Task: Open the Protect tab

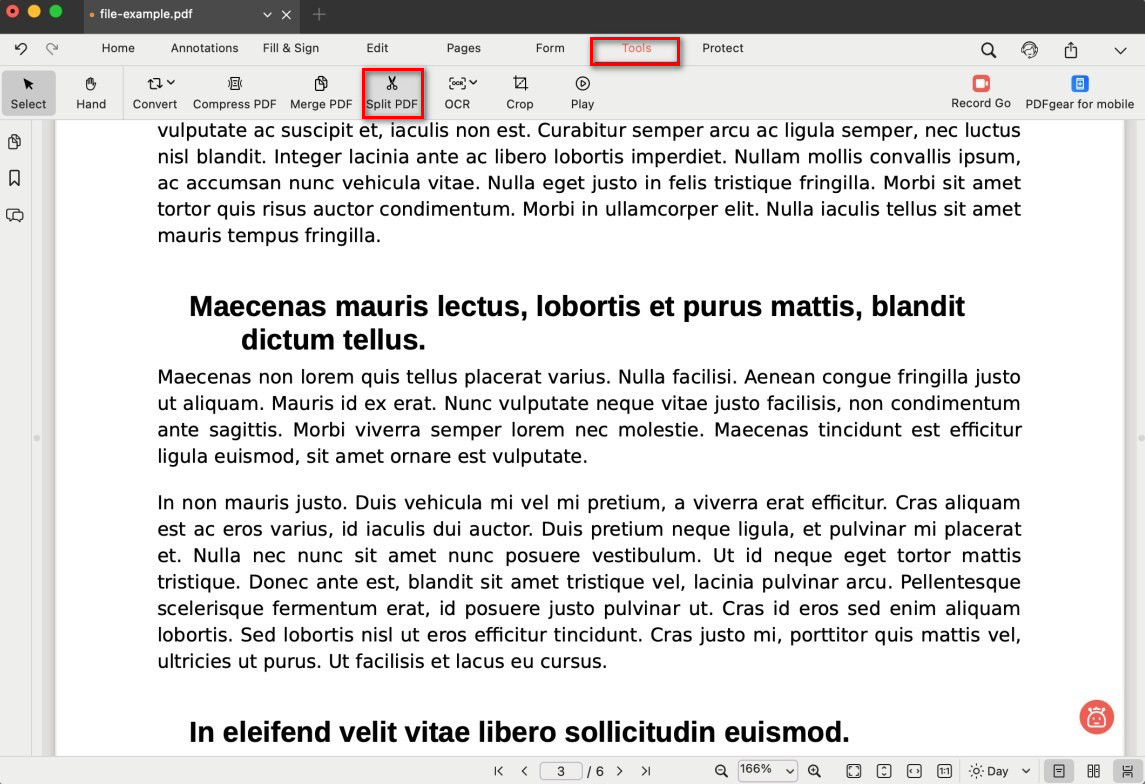Action: [x=722, y=48]
